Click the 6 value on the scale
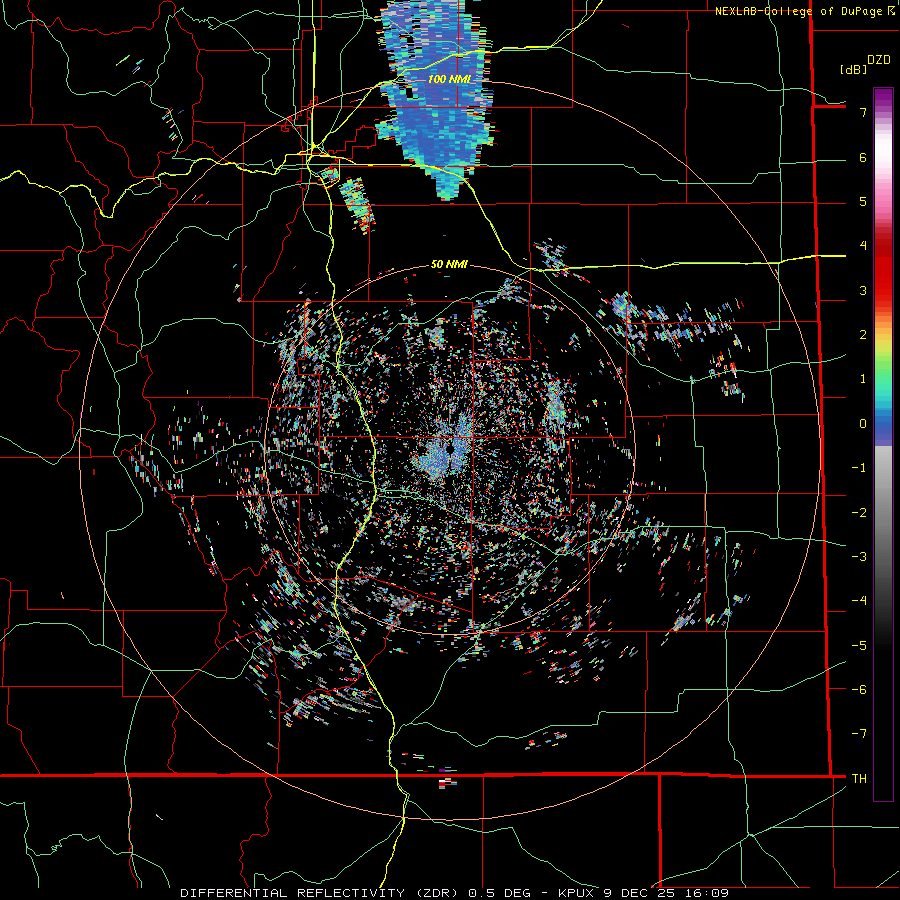This screenshot has width=900, height=900. (x=863, y=157)
